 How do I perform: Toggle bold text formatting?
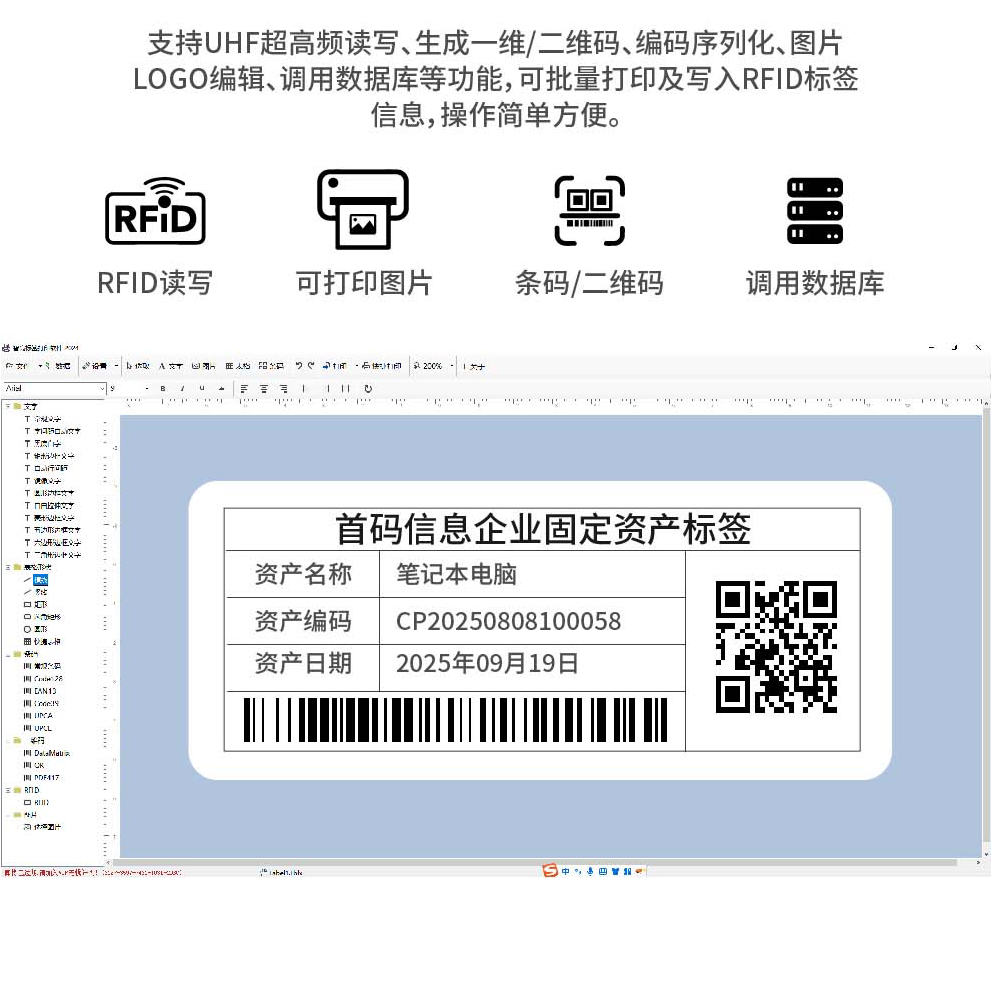163,388
